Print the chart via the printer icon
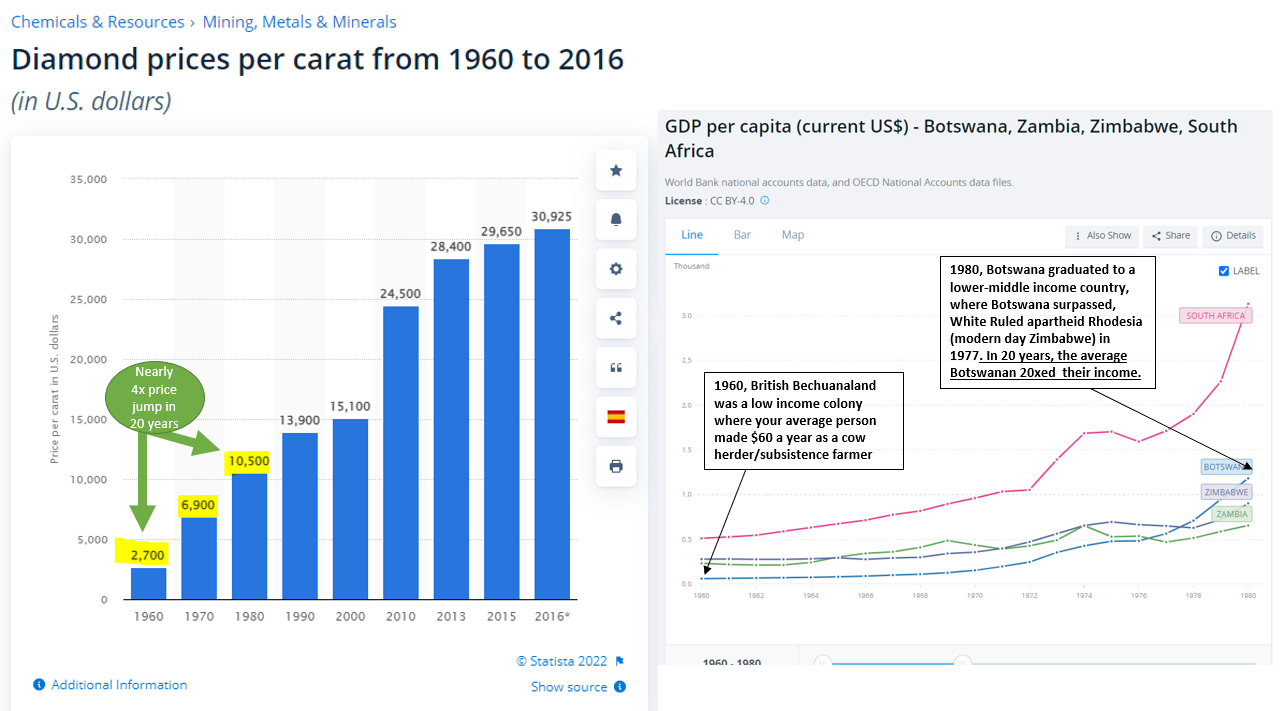The image size is (1280, 711). [615, 466]
